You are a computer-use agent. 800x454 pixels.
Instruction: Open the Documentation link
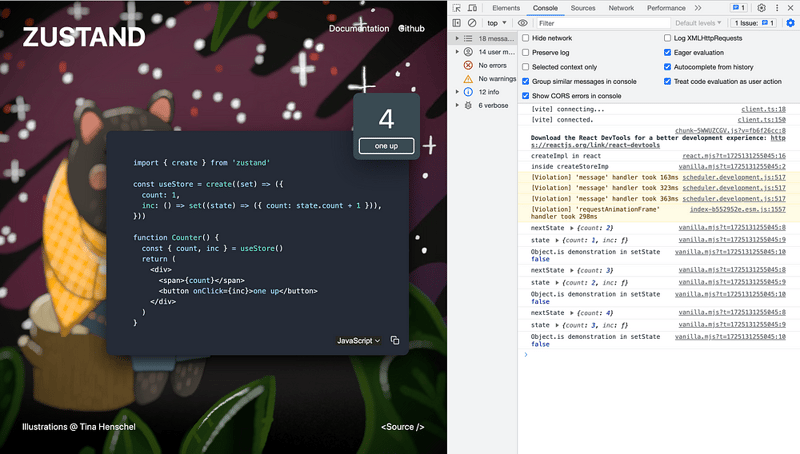point(359,29)
